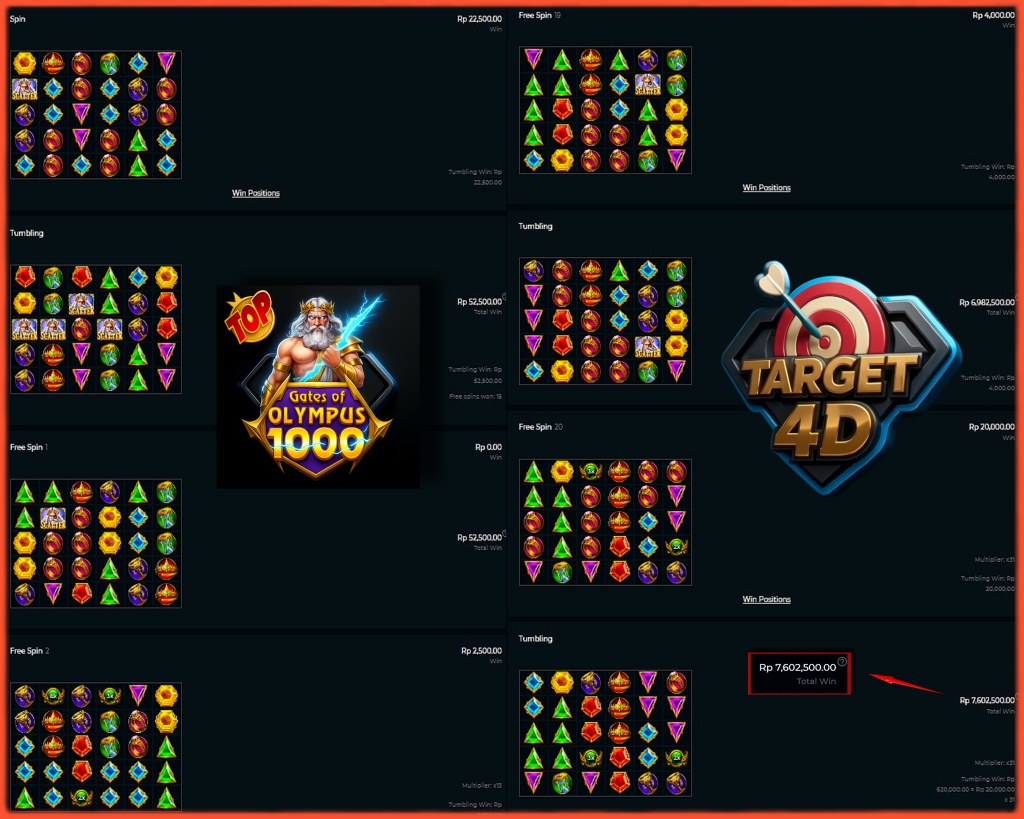This screenshot has height=819, width=1024.
Task: Open Win Positions link under Free Spin 20
Action: pos(766,599)
